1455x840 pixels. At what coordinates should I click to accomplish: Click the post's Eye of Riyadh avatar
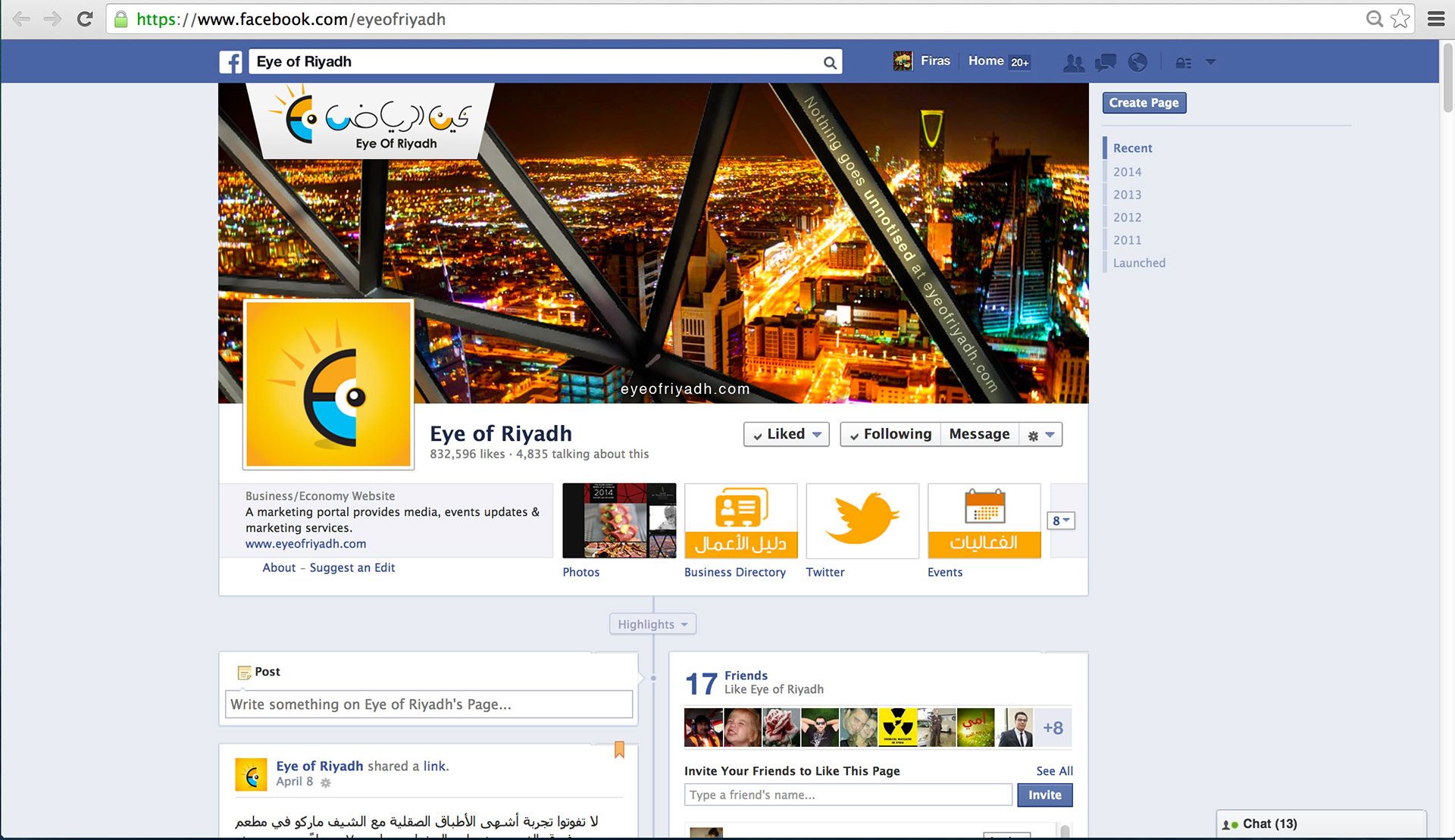pyautogui.click(x=251, y=775)
